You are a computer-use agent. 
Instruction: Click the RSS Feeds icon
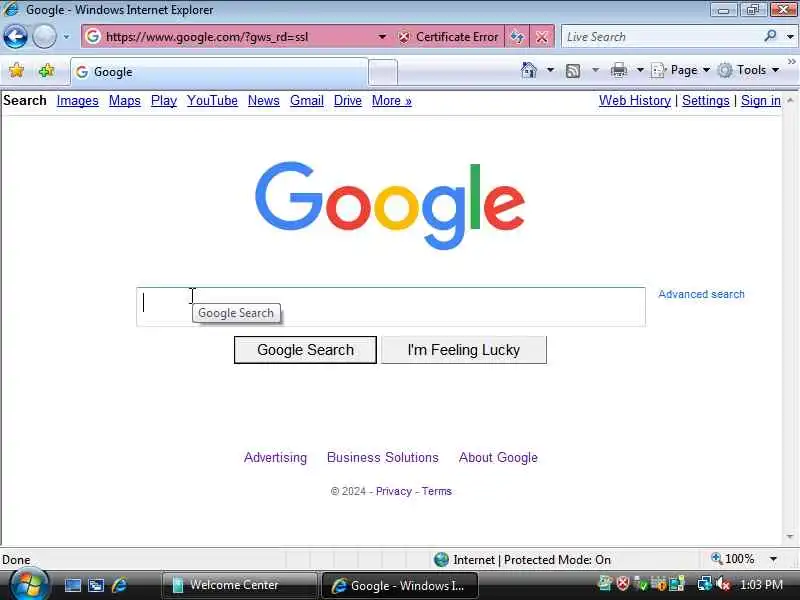point(573,70)
